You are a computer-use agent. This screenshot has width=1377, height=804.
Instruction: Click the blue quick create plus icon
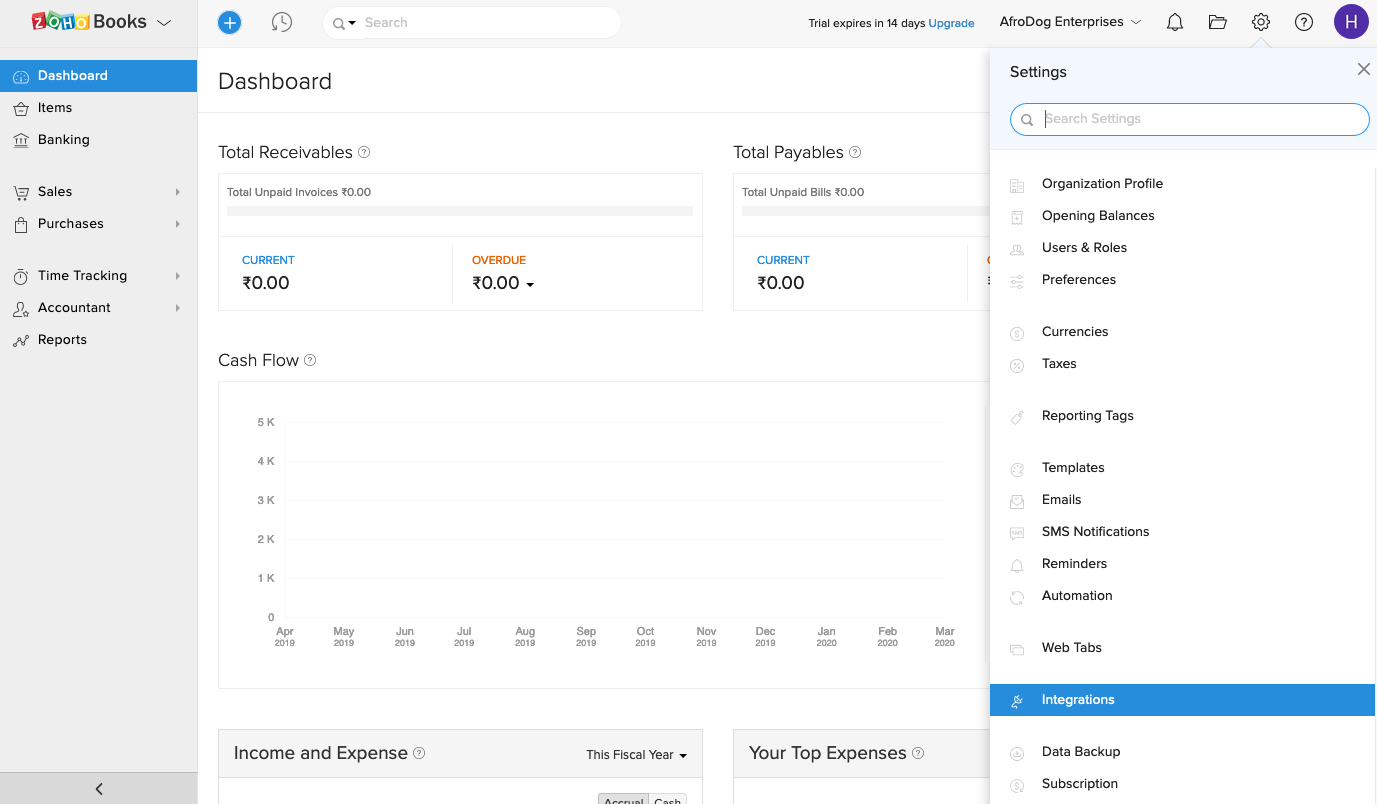pyautogui.click(x=229, y=22)
